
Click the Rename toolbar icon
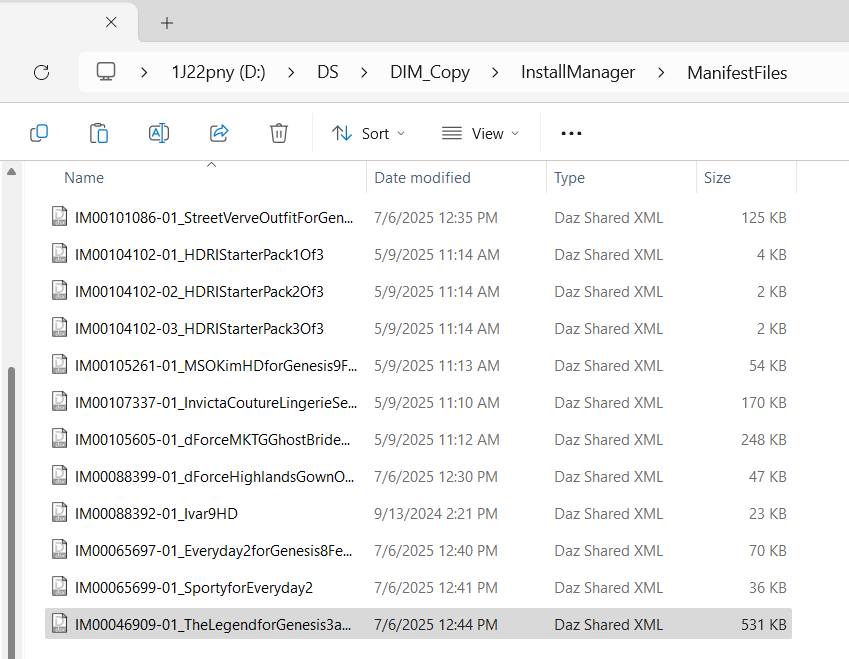(159, 133)
